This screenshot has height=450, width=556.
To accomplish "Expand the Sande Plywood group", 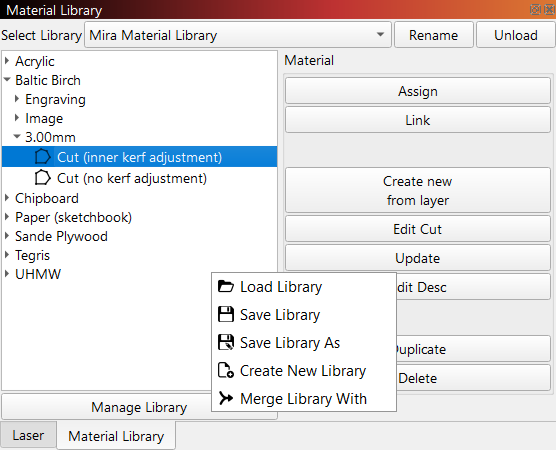I will (7, 236).
